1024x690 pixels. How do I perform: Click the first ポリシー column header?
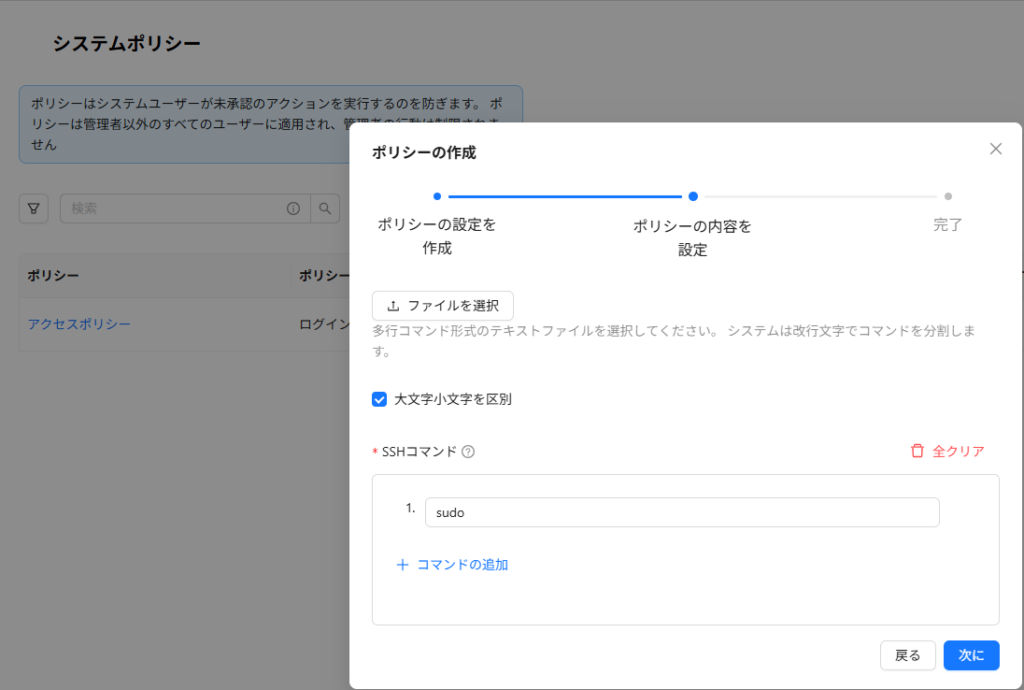pyautogui.click(x=54, y=276)
